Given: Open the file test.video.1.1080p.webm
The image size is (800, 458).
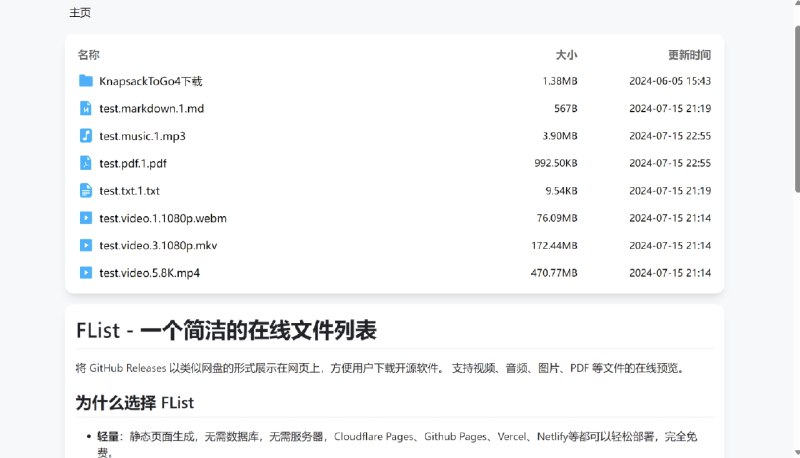Looking at the screenshot, I should tap(163, 218).
